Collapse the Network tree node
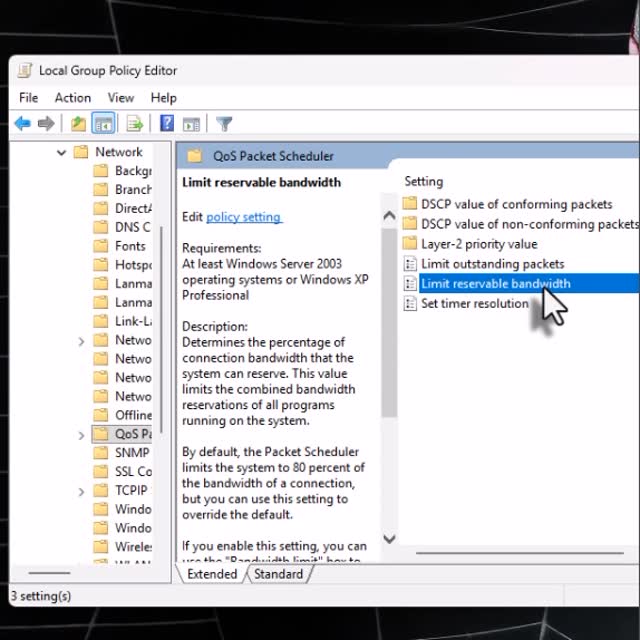The height and width of the screenshot is (640, 640). pos(61,153)
